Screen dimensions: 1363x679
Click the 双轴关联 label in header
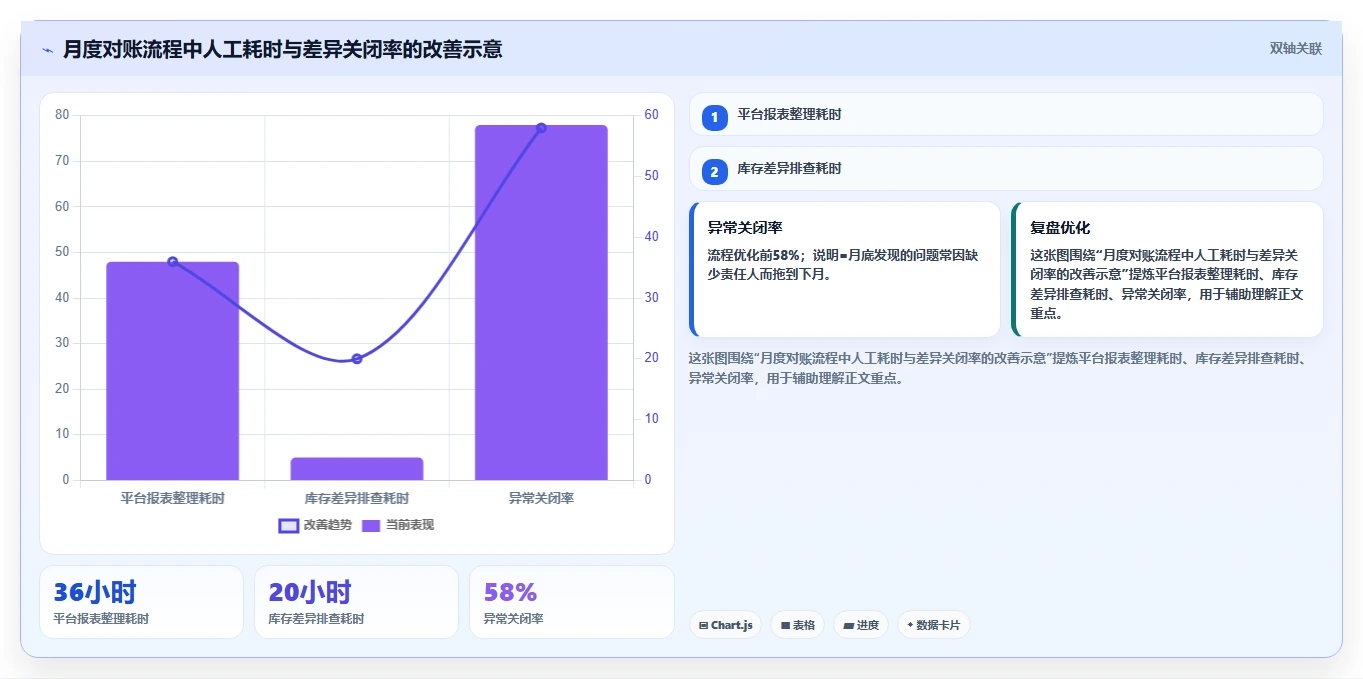point(1295,49)
